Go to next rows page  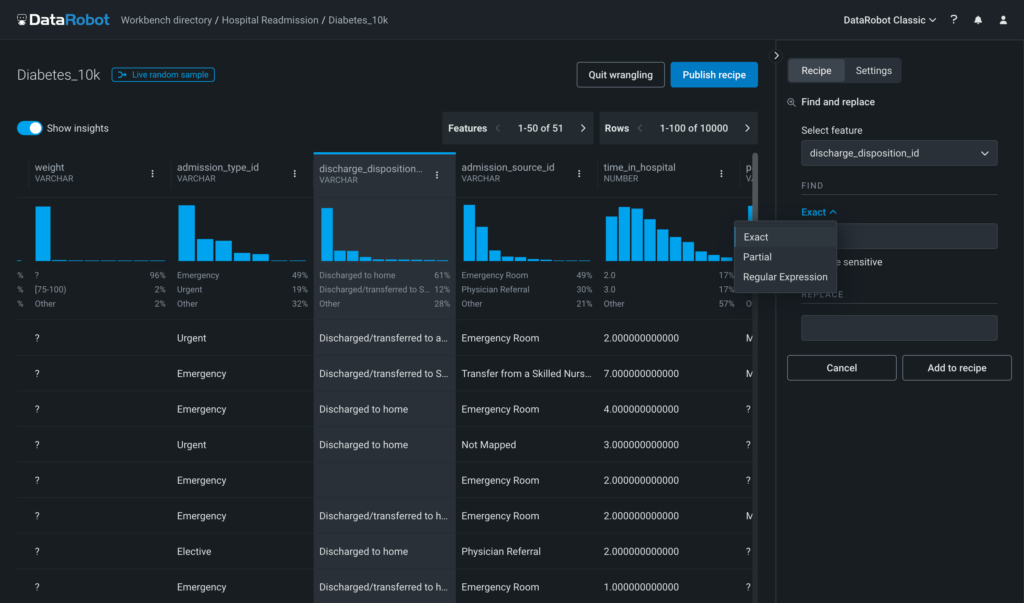[747, 128]
